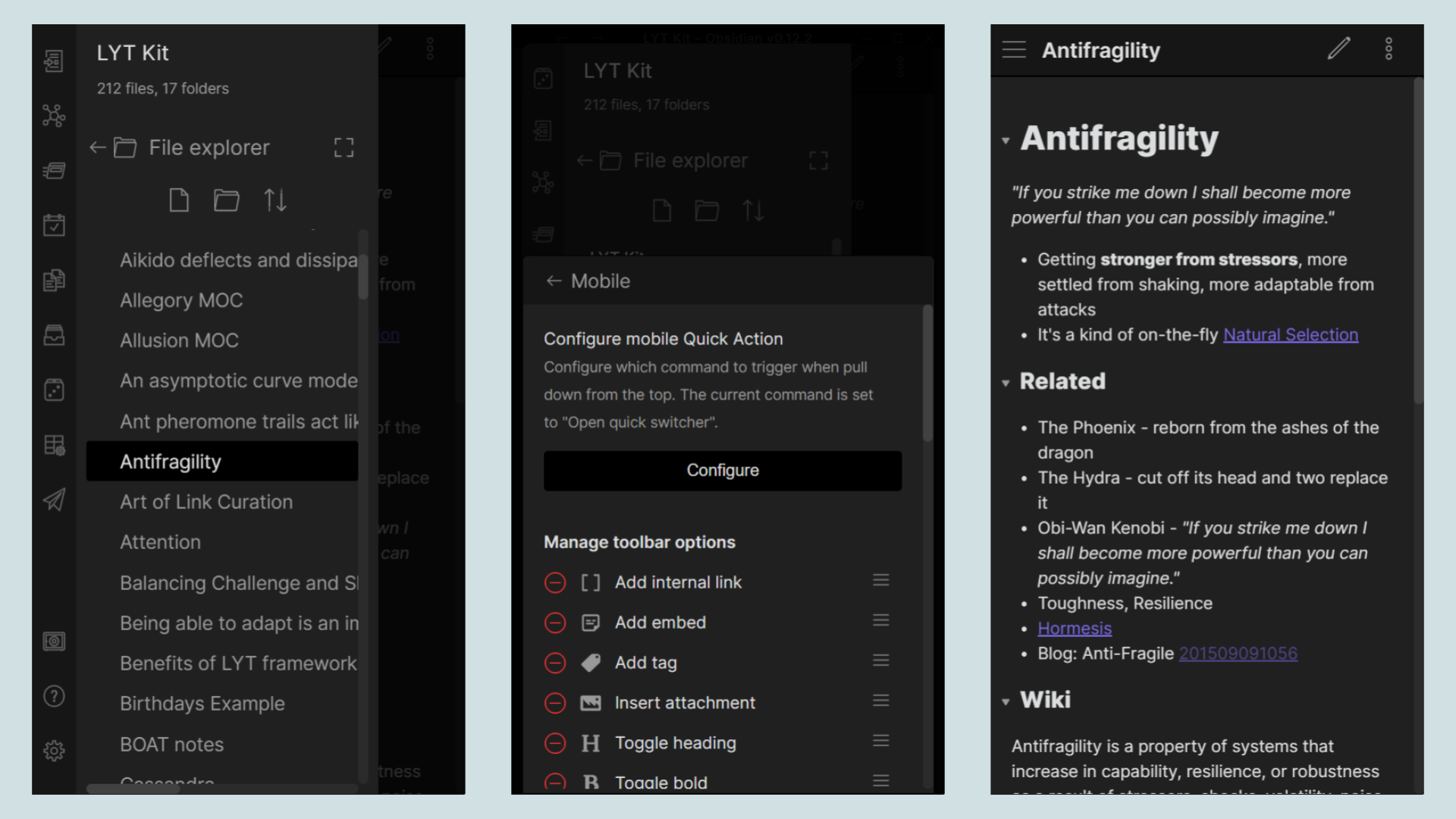Grab reorder handle for Toggle heading
The width and height of the screenshot is (1456, 819).
tap(880, 741)
